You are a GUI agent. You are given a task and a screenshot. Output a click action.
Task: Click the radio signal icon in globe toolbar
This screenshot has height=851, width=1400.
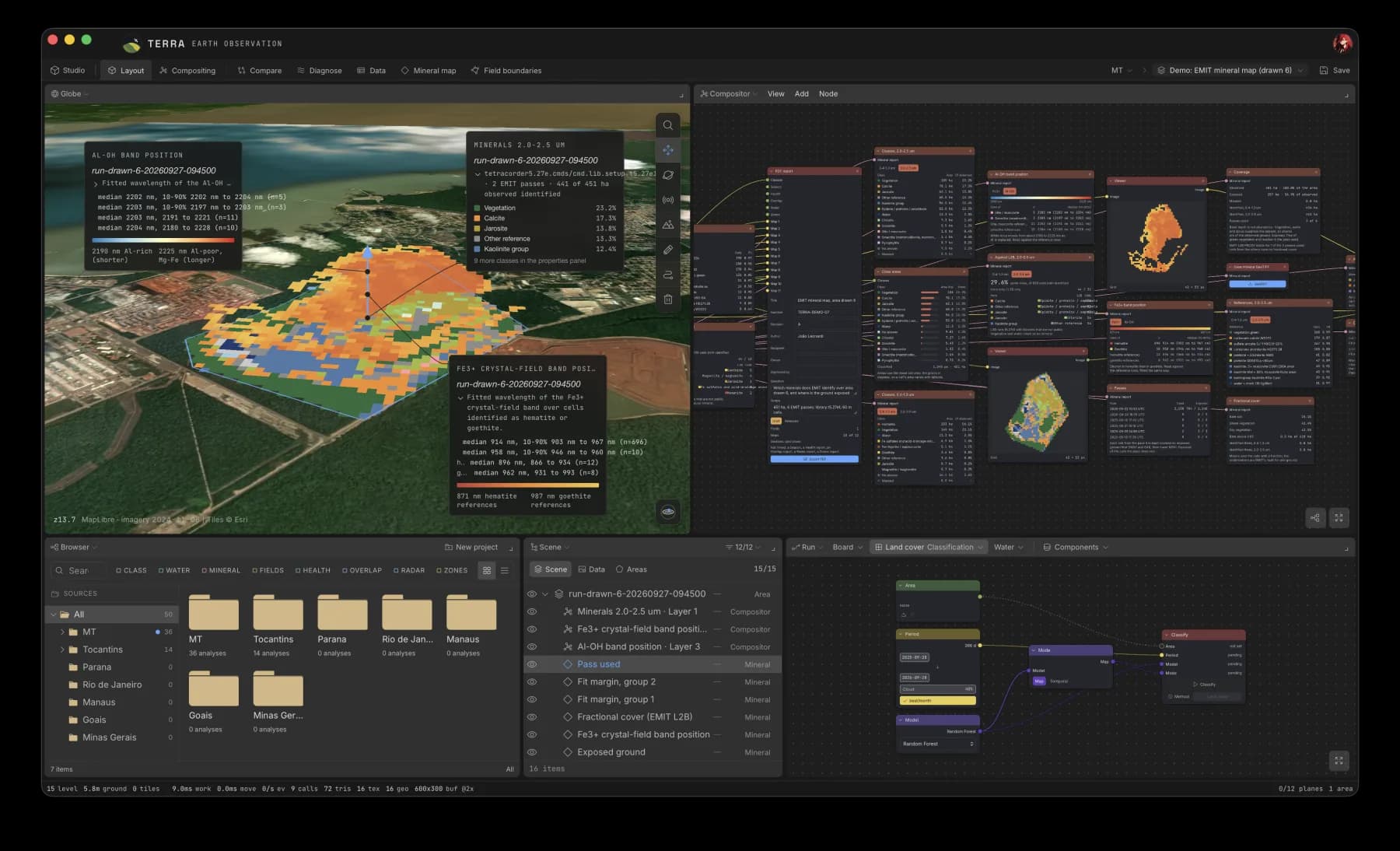pyautogui.click(x=668, y=200)
